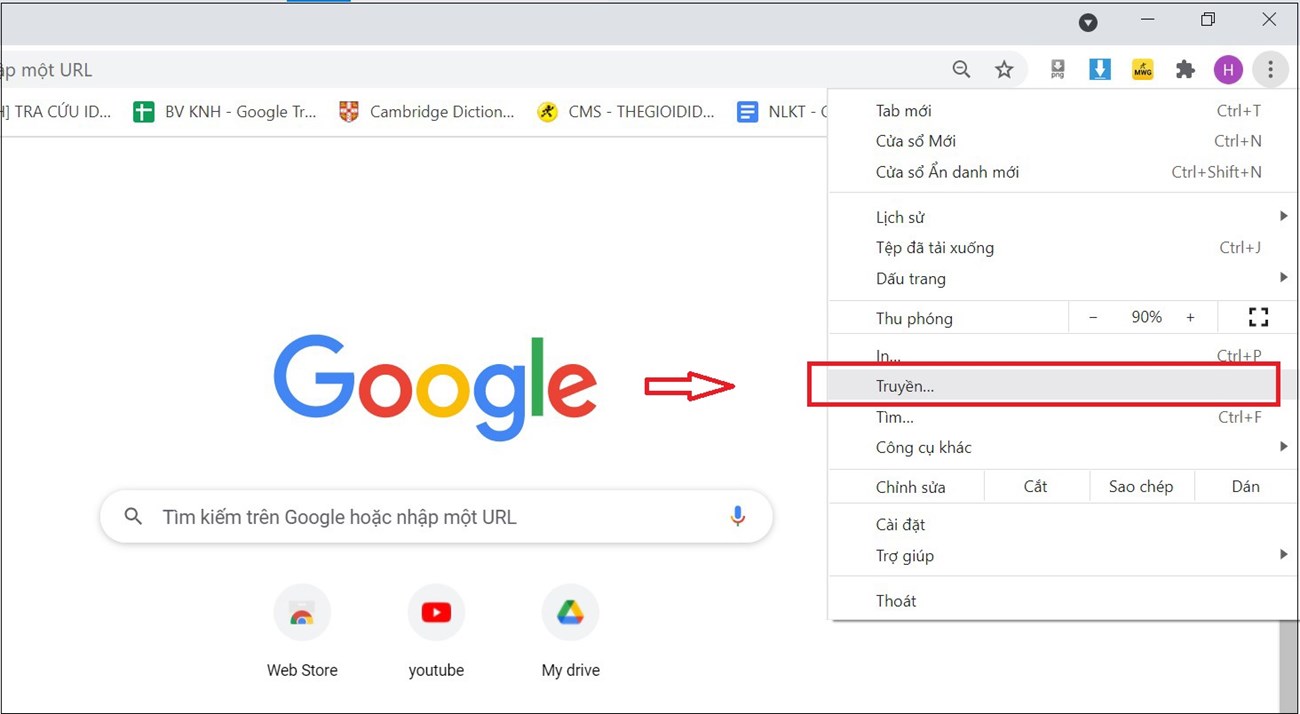Click the PNG save extension icon
1300x714 pixels.
point(1057,70)
